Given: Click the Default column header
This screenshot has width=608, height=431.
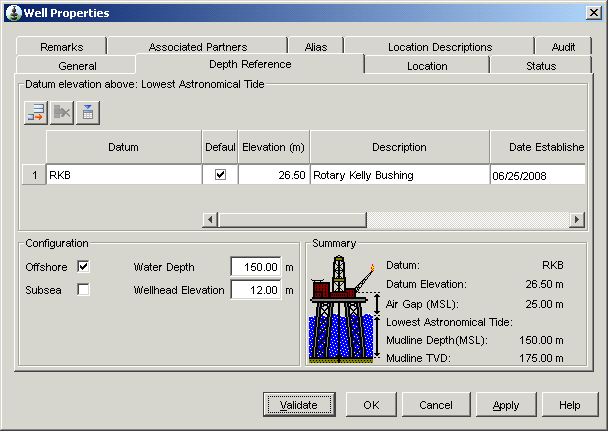Looking at the screenshot, I should click(220, 147).
